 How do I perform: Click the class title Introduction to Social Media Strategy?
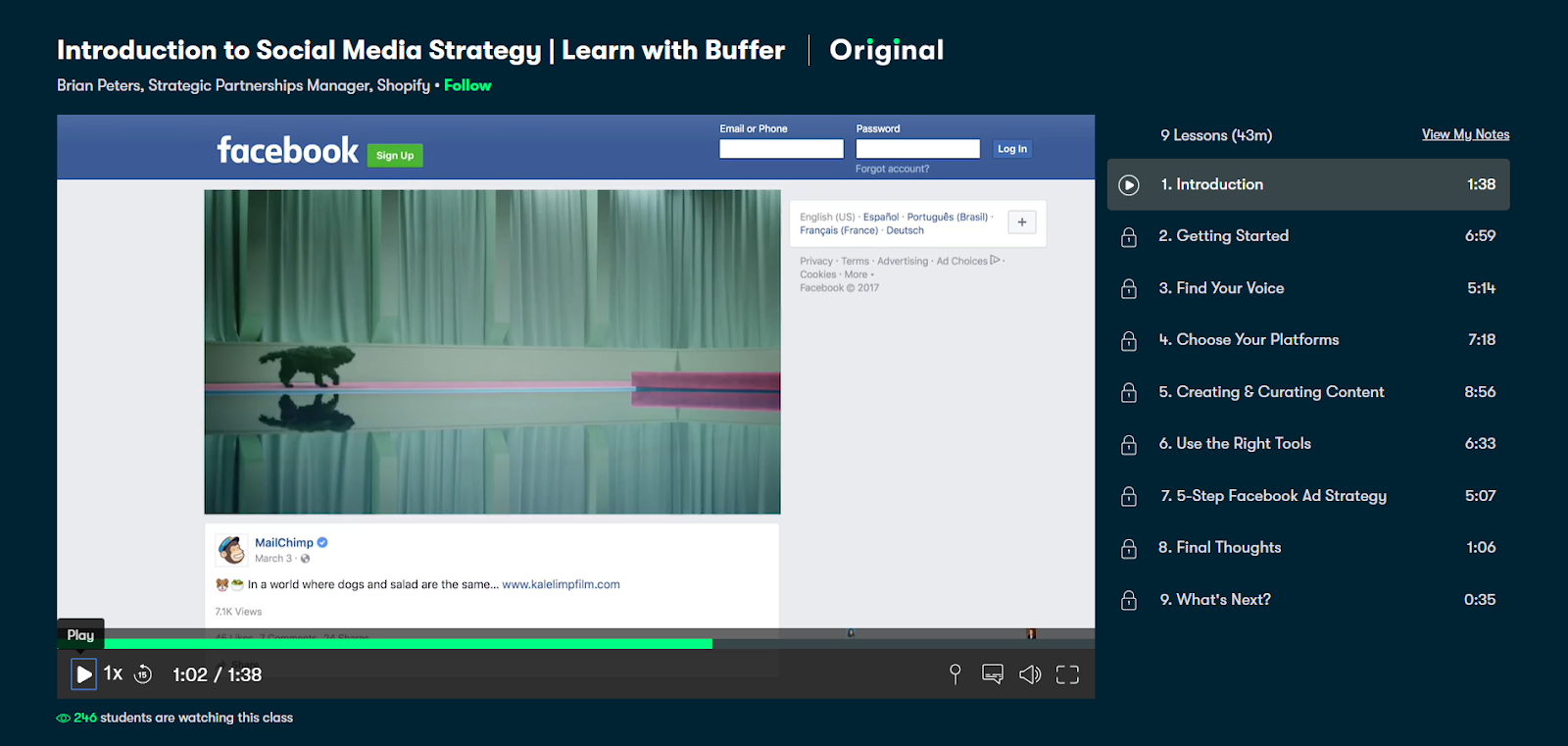[420, 50]
